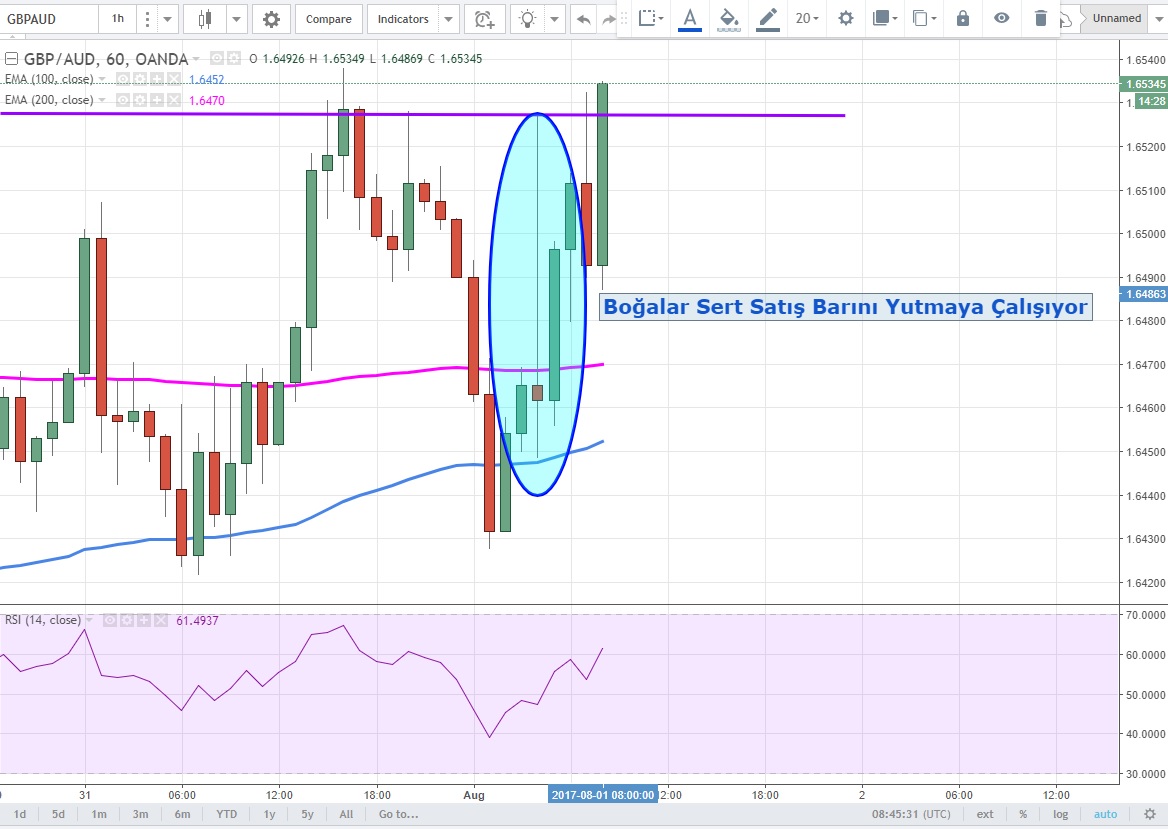1168x829 pixels.
Task: Delete drawing with the trash icon
Action: pyautogui.click(x=1041, y=18)
